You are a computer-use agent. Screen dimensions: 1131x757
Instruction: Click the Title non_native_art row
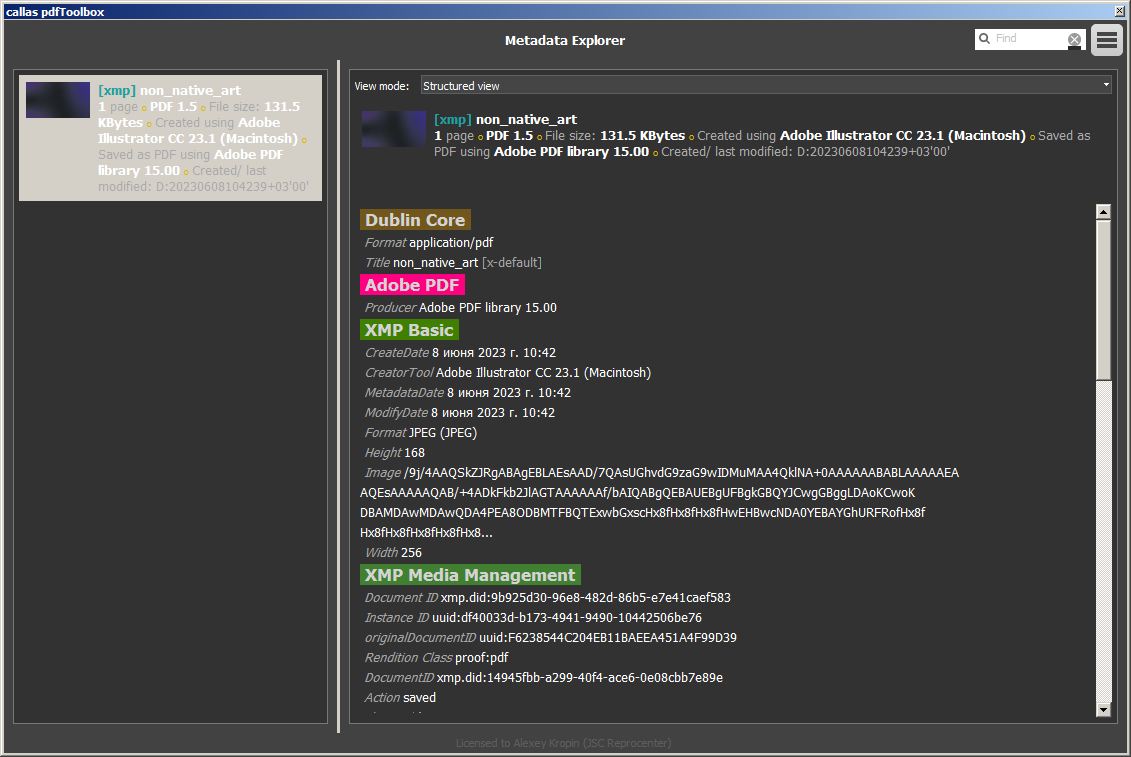tap(453, 263)
